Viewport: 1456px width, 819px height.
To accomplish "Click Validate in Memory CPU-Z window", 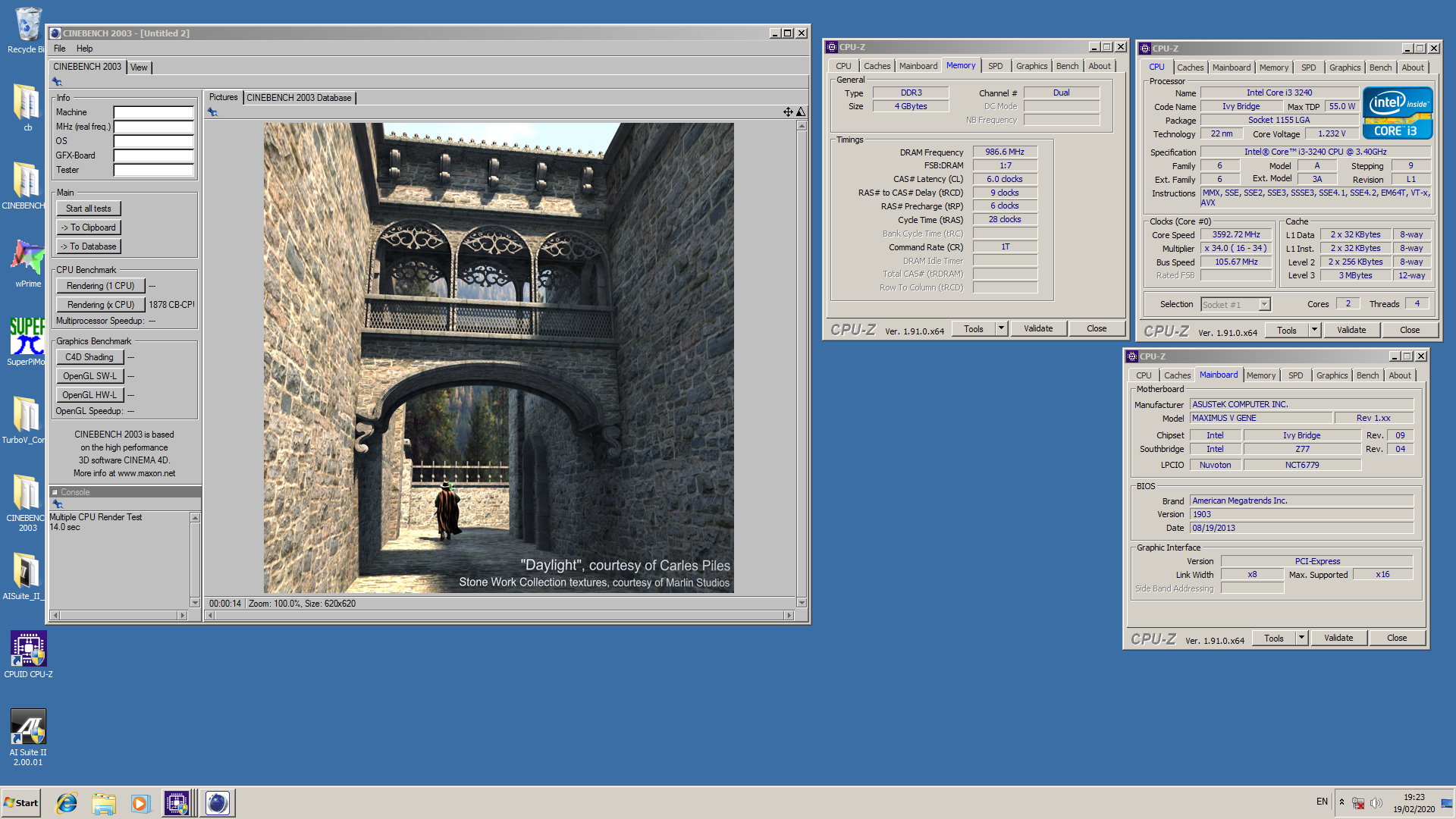I will pyautogui.click(x=1038, y=328).
